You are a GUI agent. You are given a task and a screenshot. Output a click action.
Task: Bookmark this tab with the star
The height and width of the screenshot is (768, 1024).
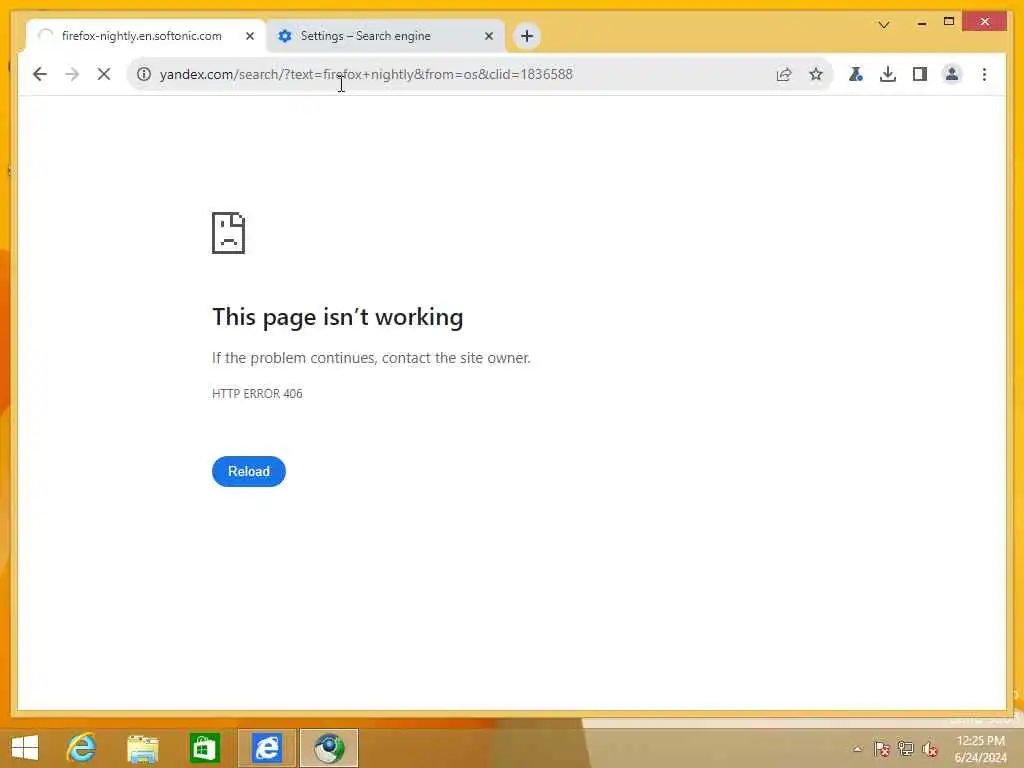coord(816,74)
